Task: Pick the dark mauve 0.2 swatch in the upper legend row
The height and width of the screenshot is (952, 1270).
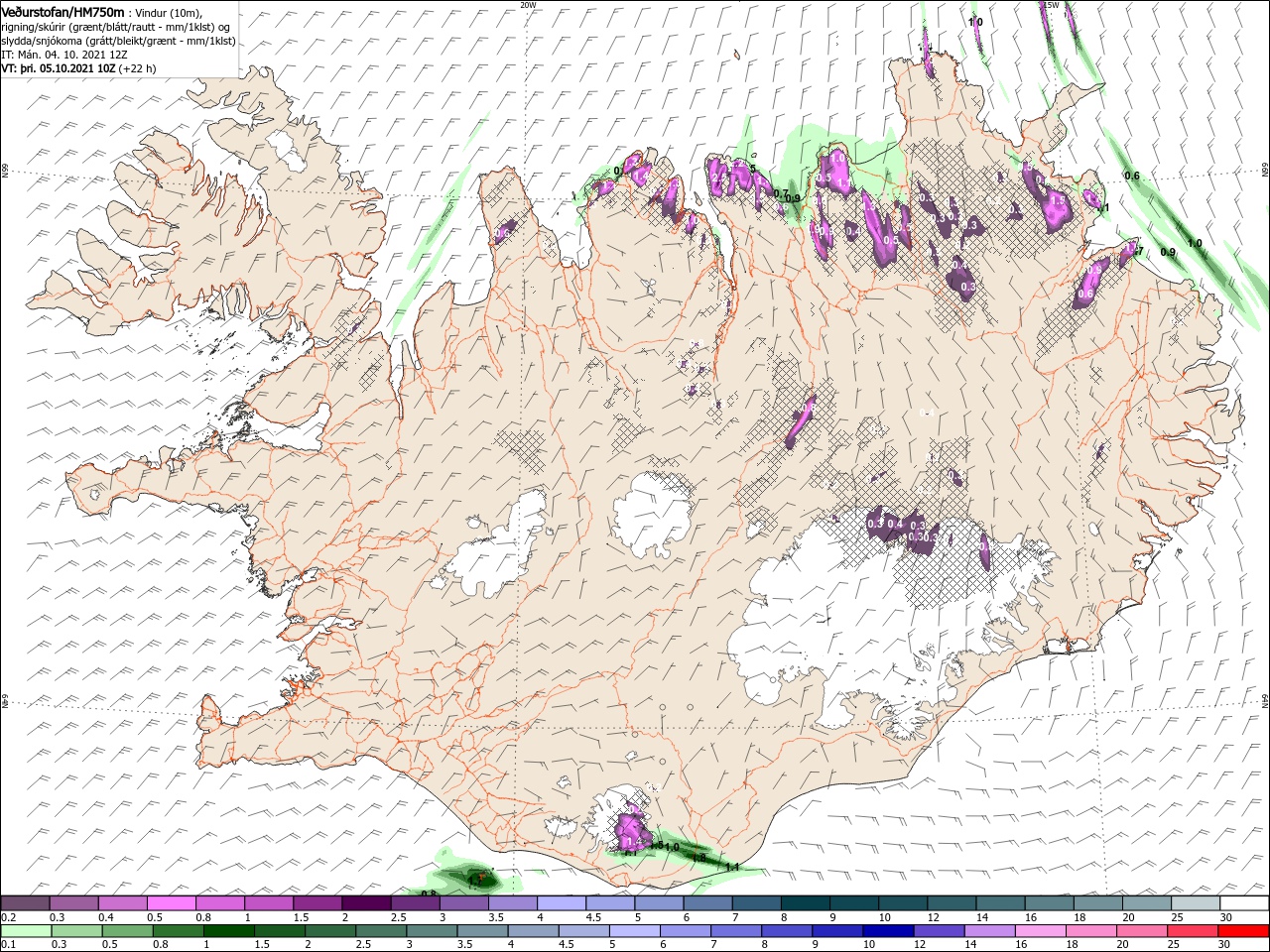Action: (x=25, y=903)
